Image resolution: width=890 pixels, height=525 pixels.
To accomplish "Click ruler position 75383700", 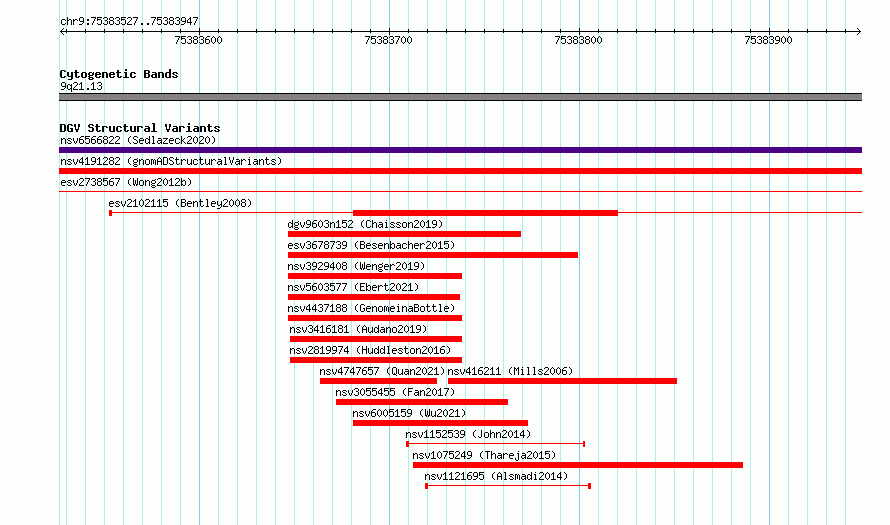I will click(389, 40).
